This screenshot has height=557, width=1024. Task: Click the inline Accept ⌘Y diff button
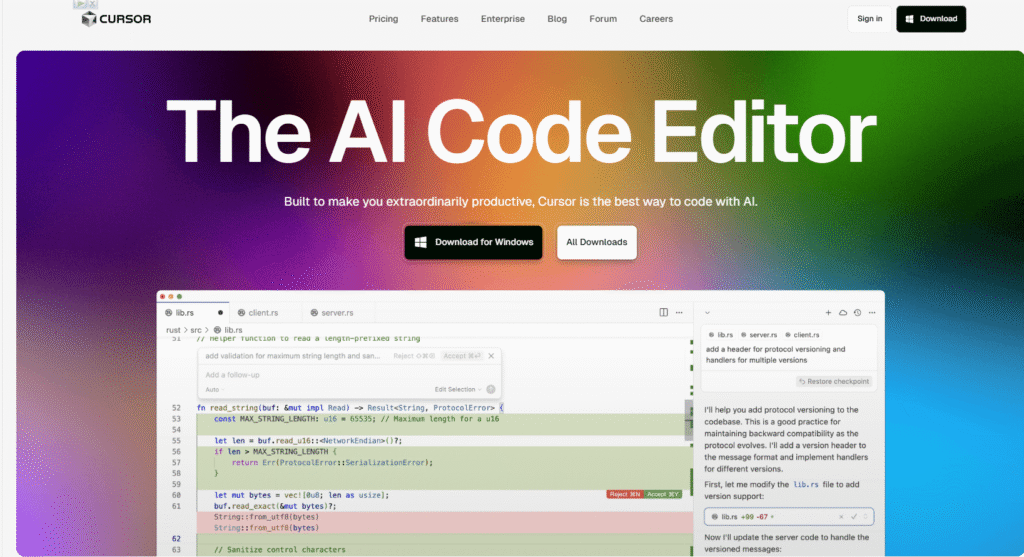663,494
